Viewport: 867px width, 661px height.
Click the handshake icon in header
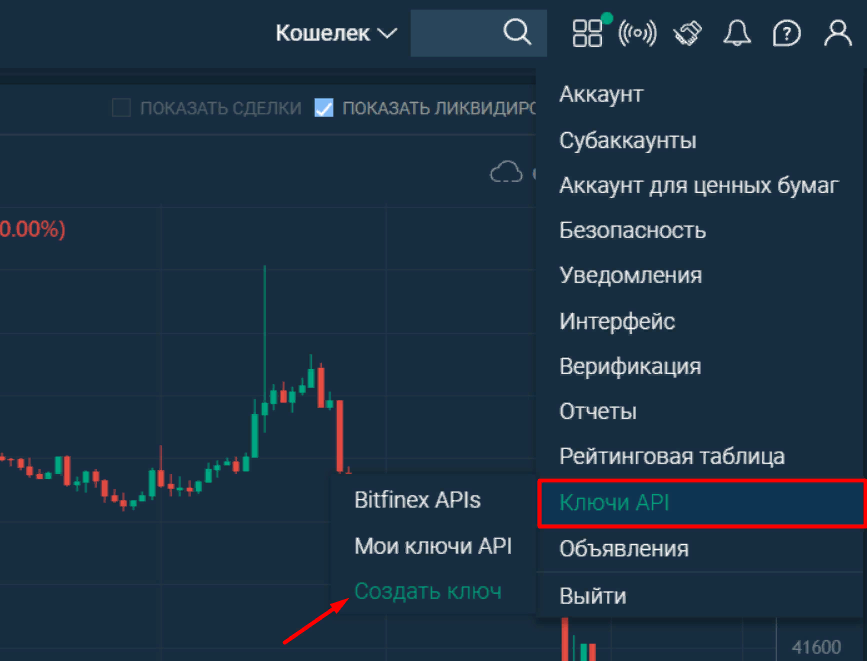(688, 34)
